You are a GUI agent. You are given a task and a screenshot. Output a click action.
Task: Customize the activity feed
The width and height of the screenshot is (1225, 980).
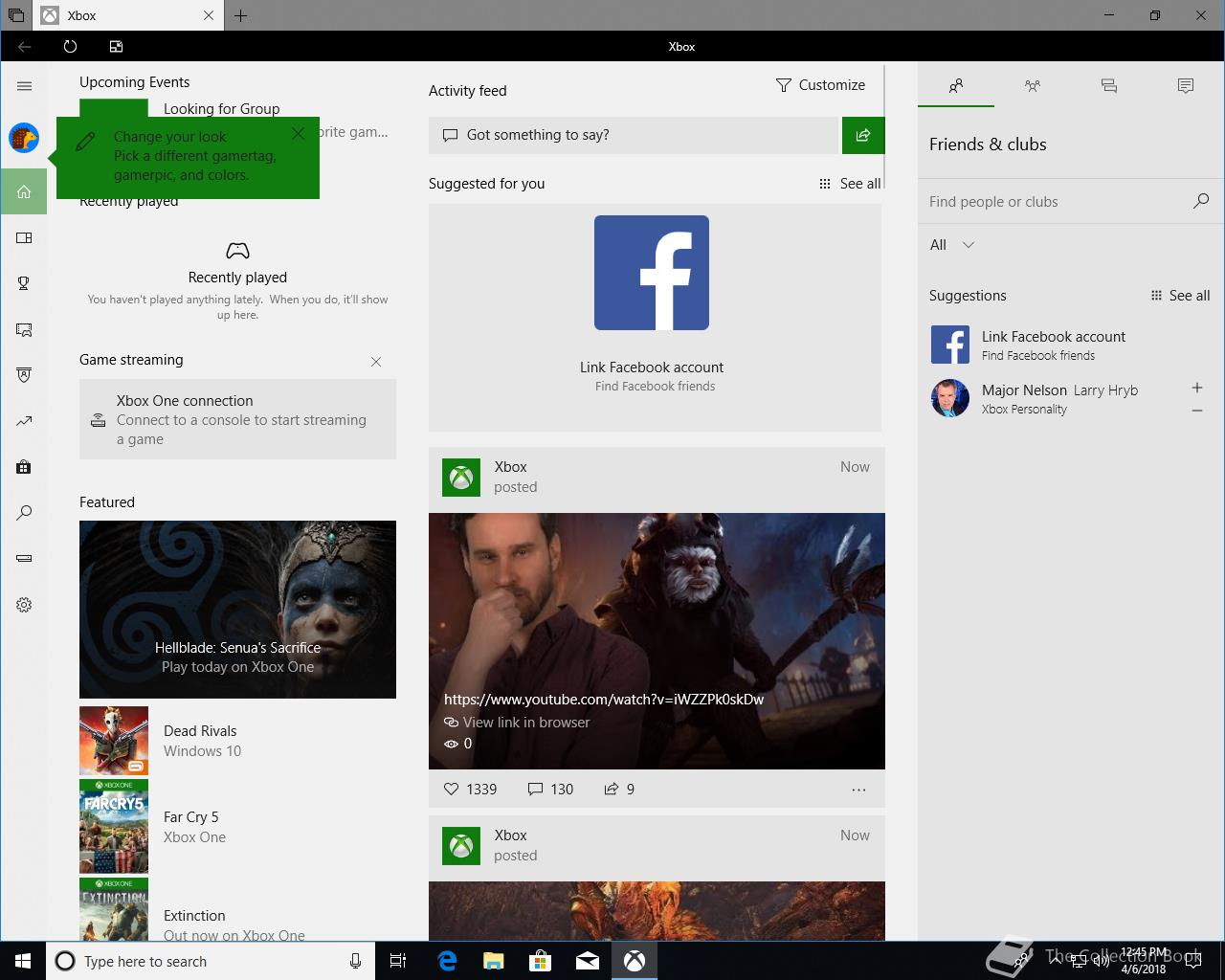pyautogui.click(x=820, y=85)
